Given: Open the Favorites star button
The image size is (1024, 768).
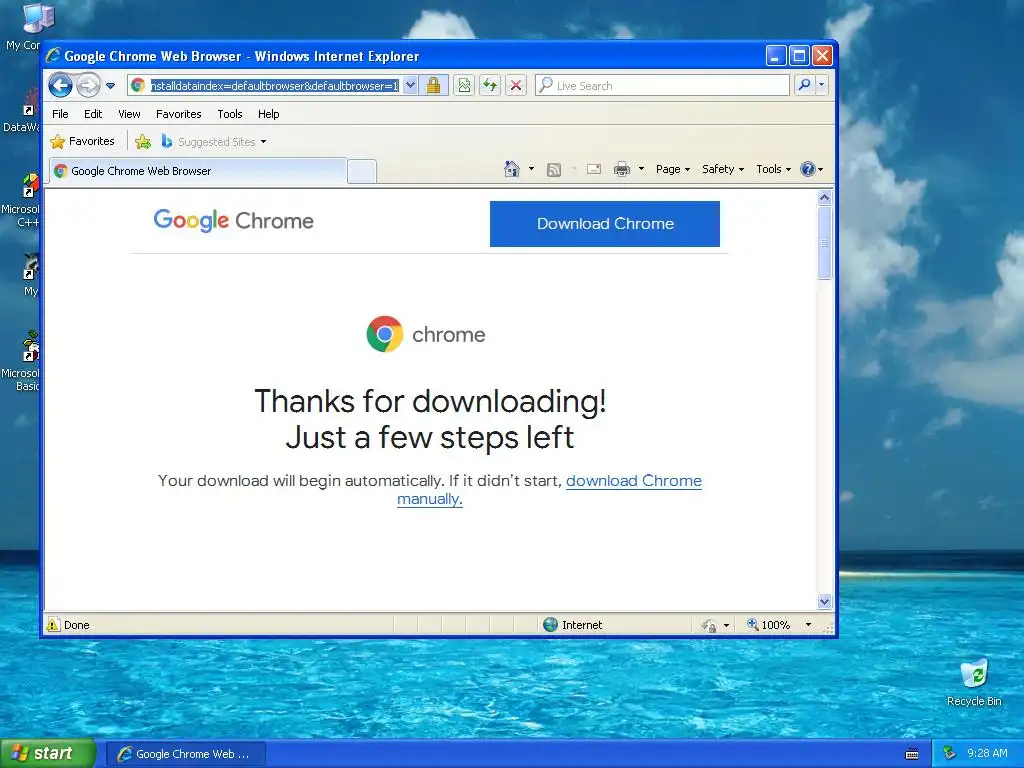Looking at the screenshot, I should (x=82, y=141).
